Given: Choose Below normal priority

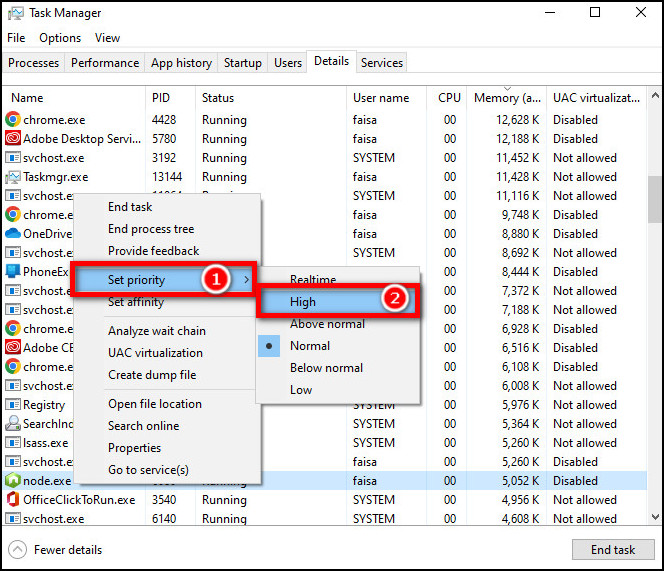Looking at the screenshot, I should pos(338,368).
